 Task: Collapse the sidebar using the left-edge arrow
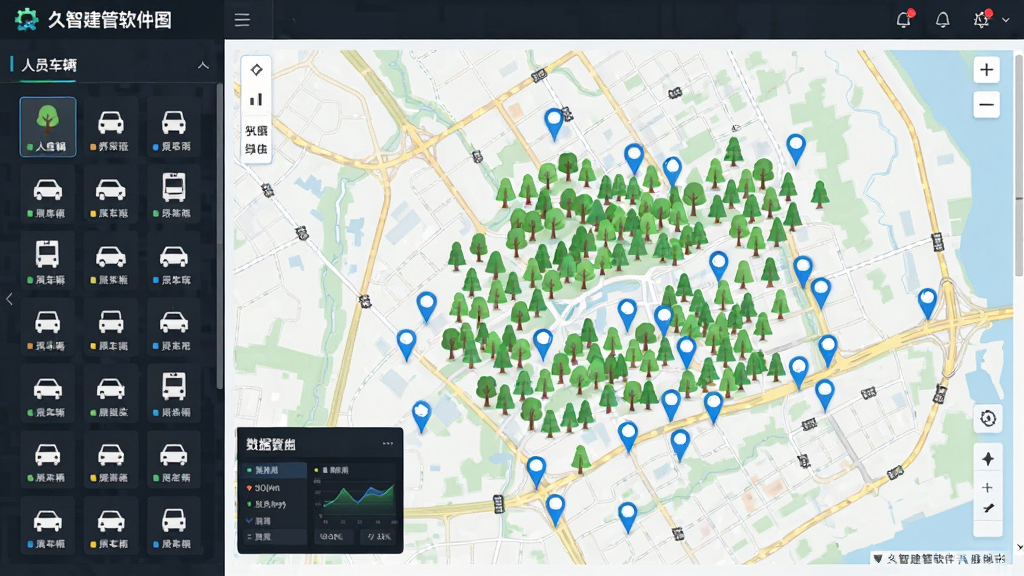[x=9, y=299]
